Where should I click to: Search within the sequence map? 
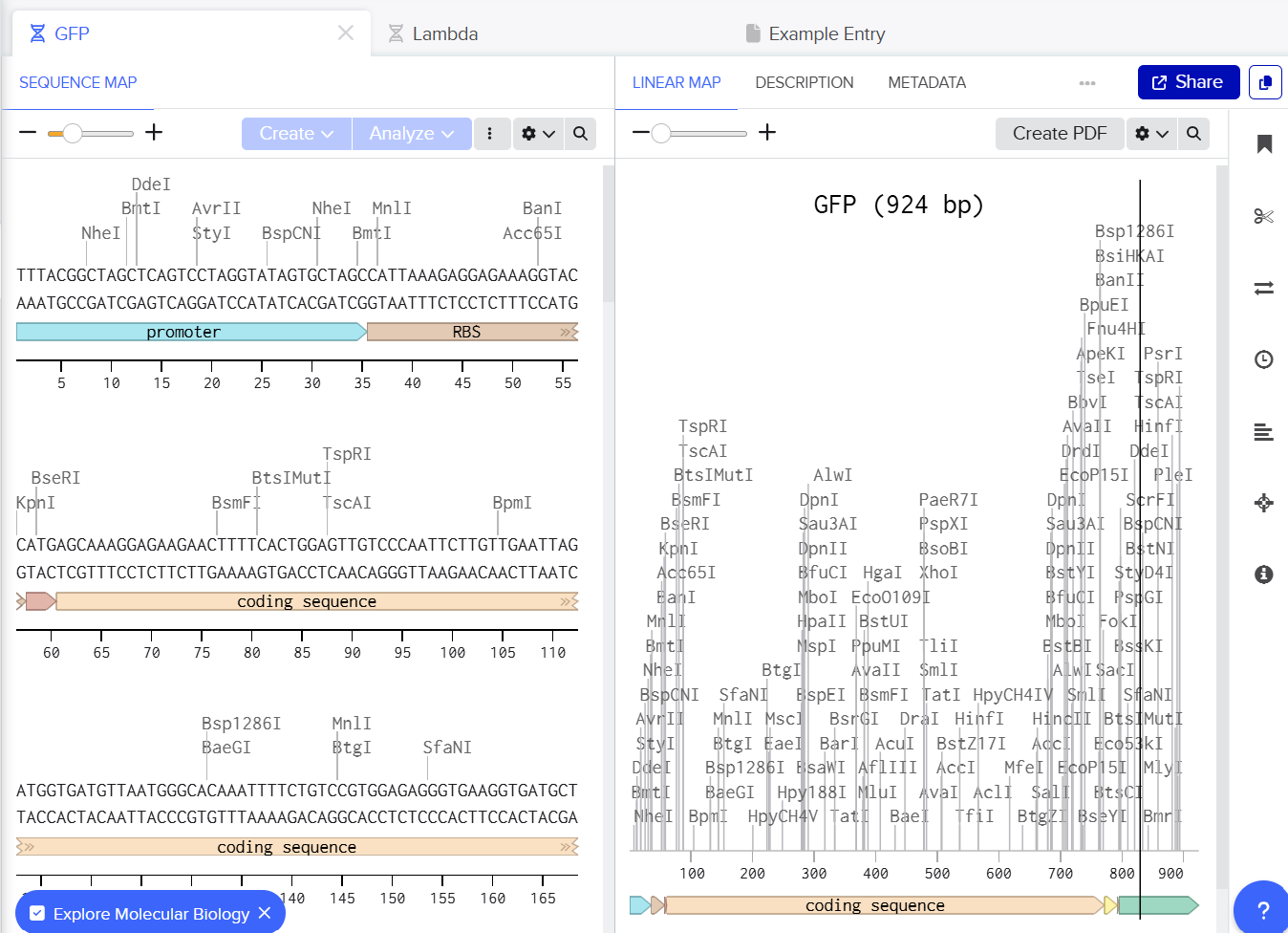point(580,134)
